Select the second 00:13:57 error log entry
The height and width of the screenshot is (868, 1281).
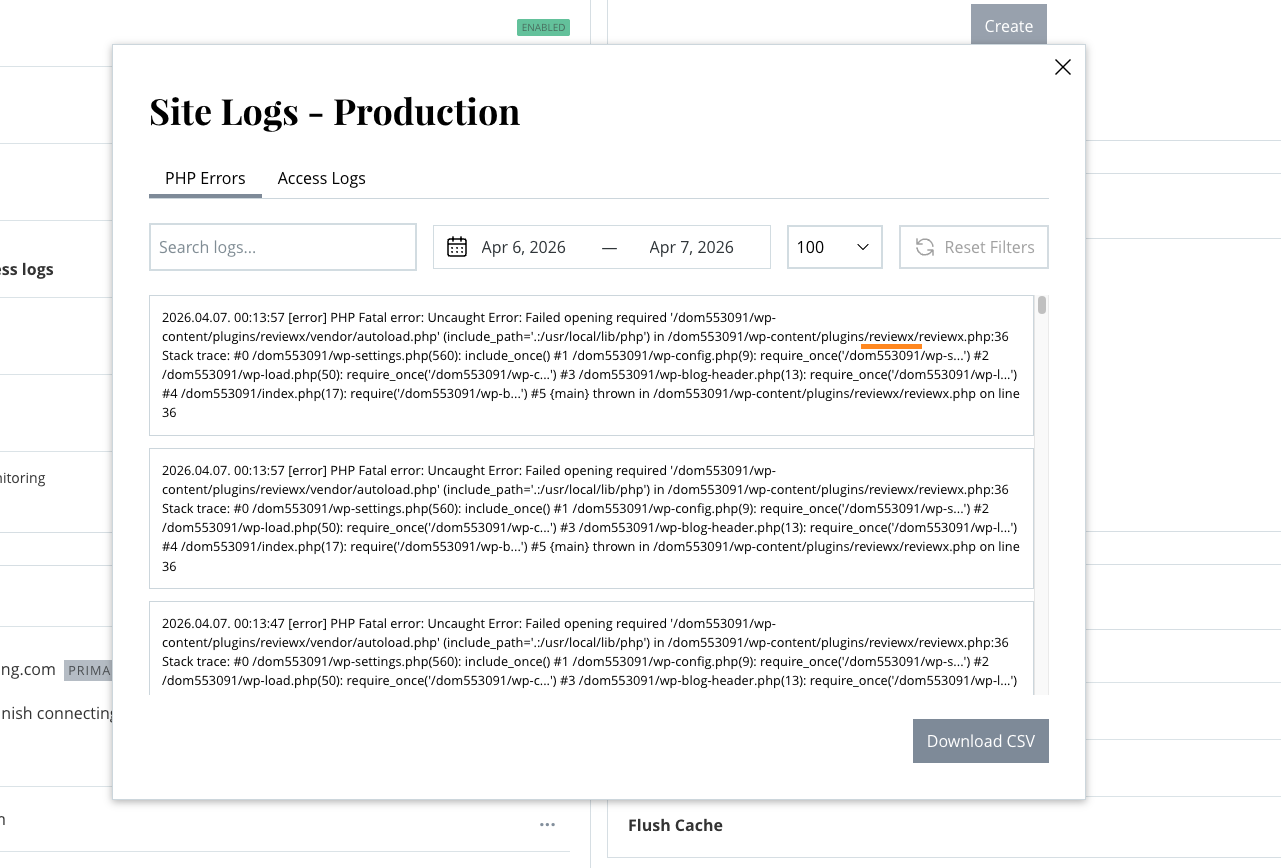(591, 518)
